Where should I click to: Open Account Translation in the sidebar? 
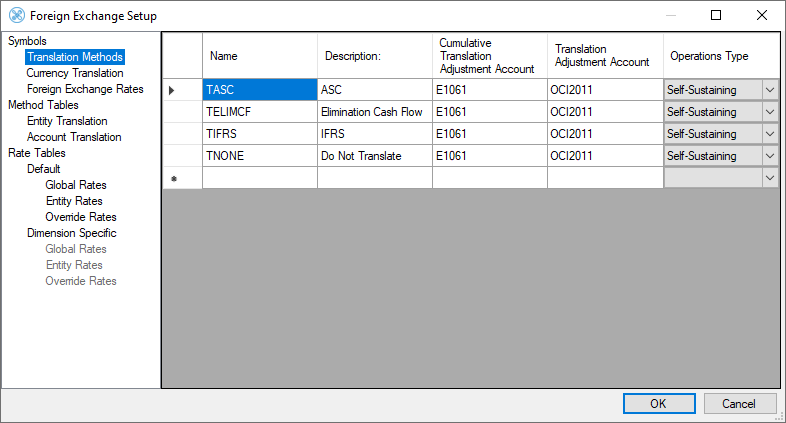(74, 137)
